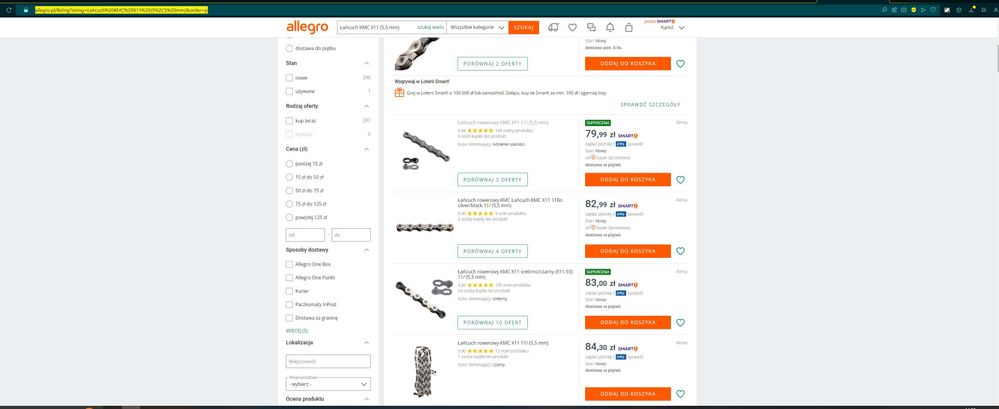Click 'Porównaj 4 oferty' button
Viewport: 999px width, 409px height.
(x=492, y=251)
